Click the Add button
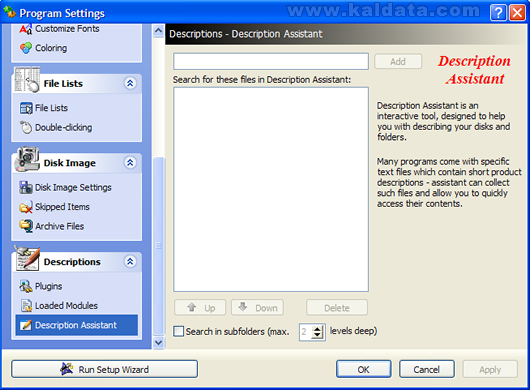 tap(398, 62)
